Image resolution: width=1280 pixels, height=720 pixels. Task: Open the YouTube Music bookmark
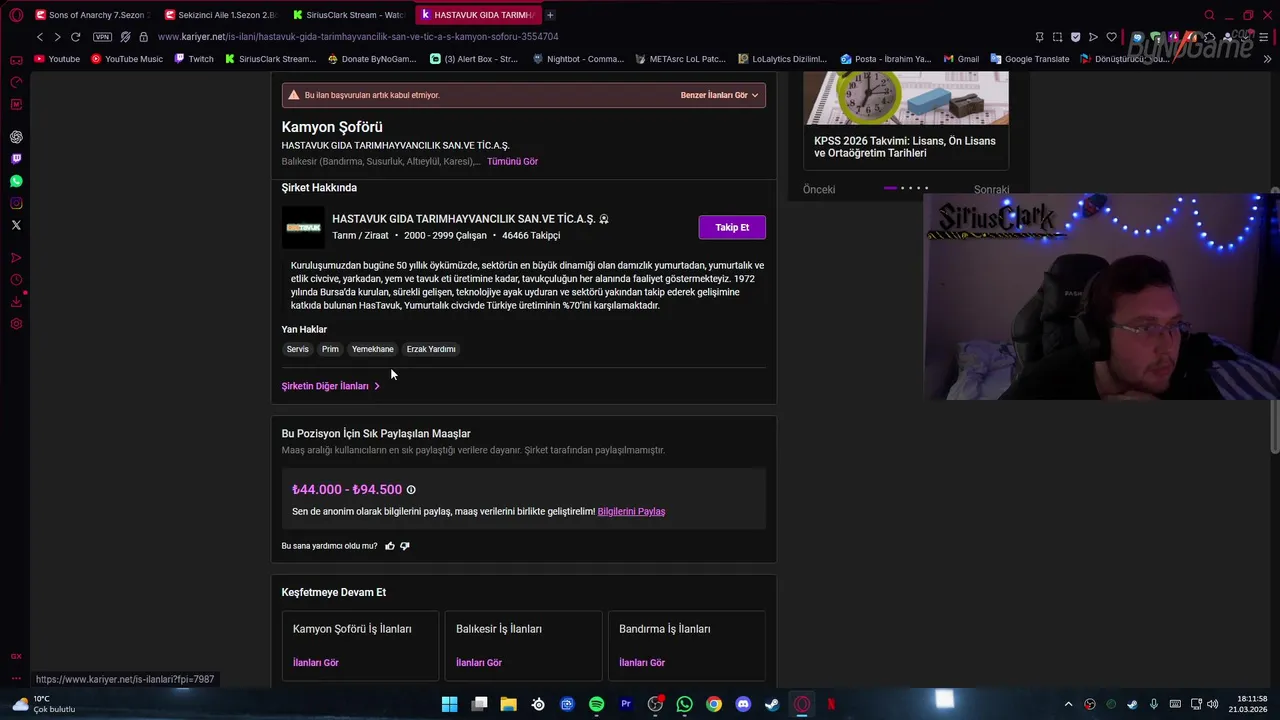(x=127, y=59)
